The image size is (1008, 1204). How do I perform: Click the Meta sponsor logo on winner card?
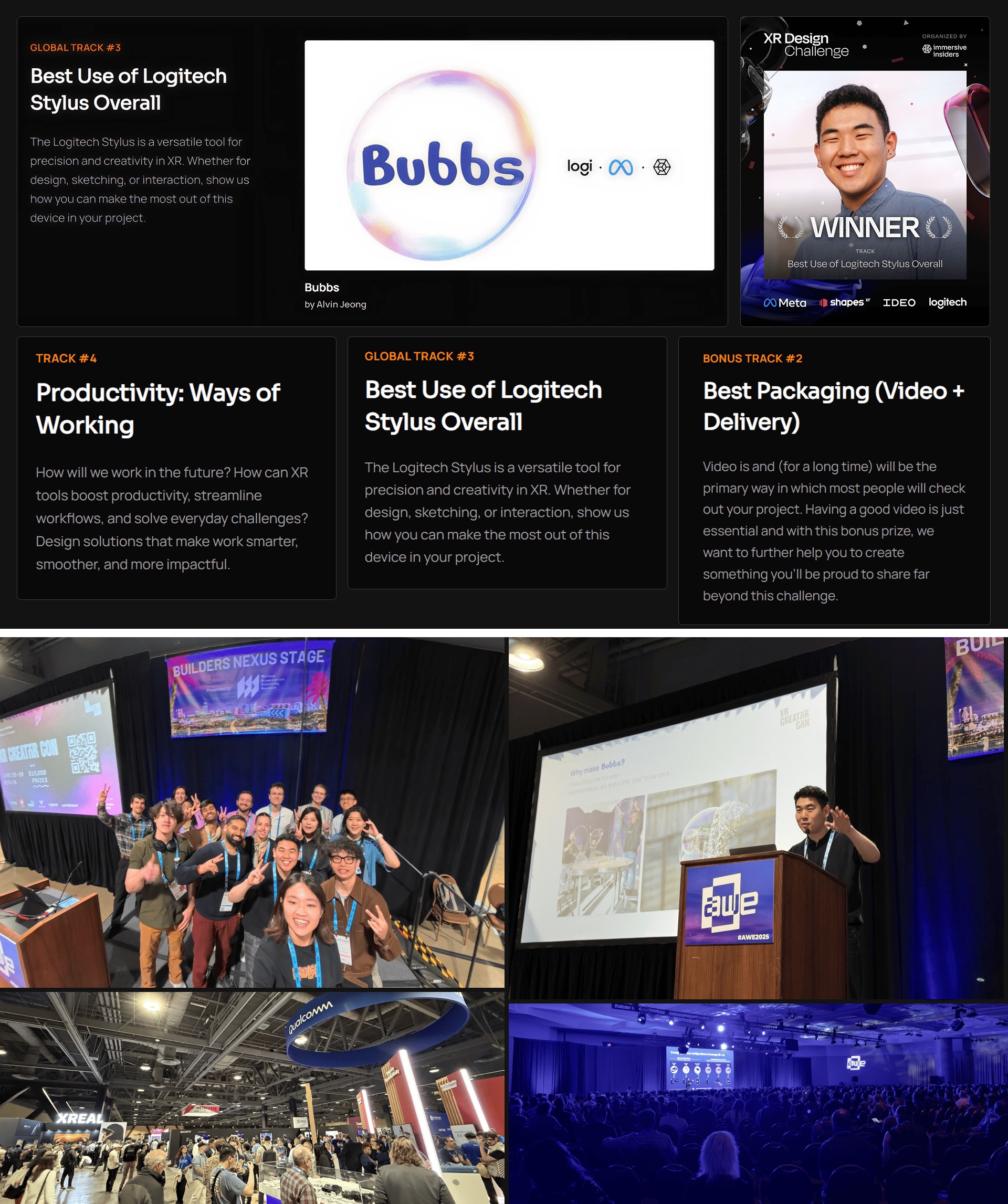point(784,303)
